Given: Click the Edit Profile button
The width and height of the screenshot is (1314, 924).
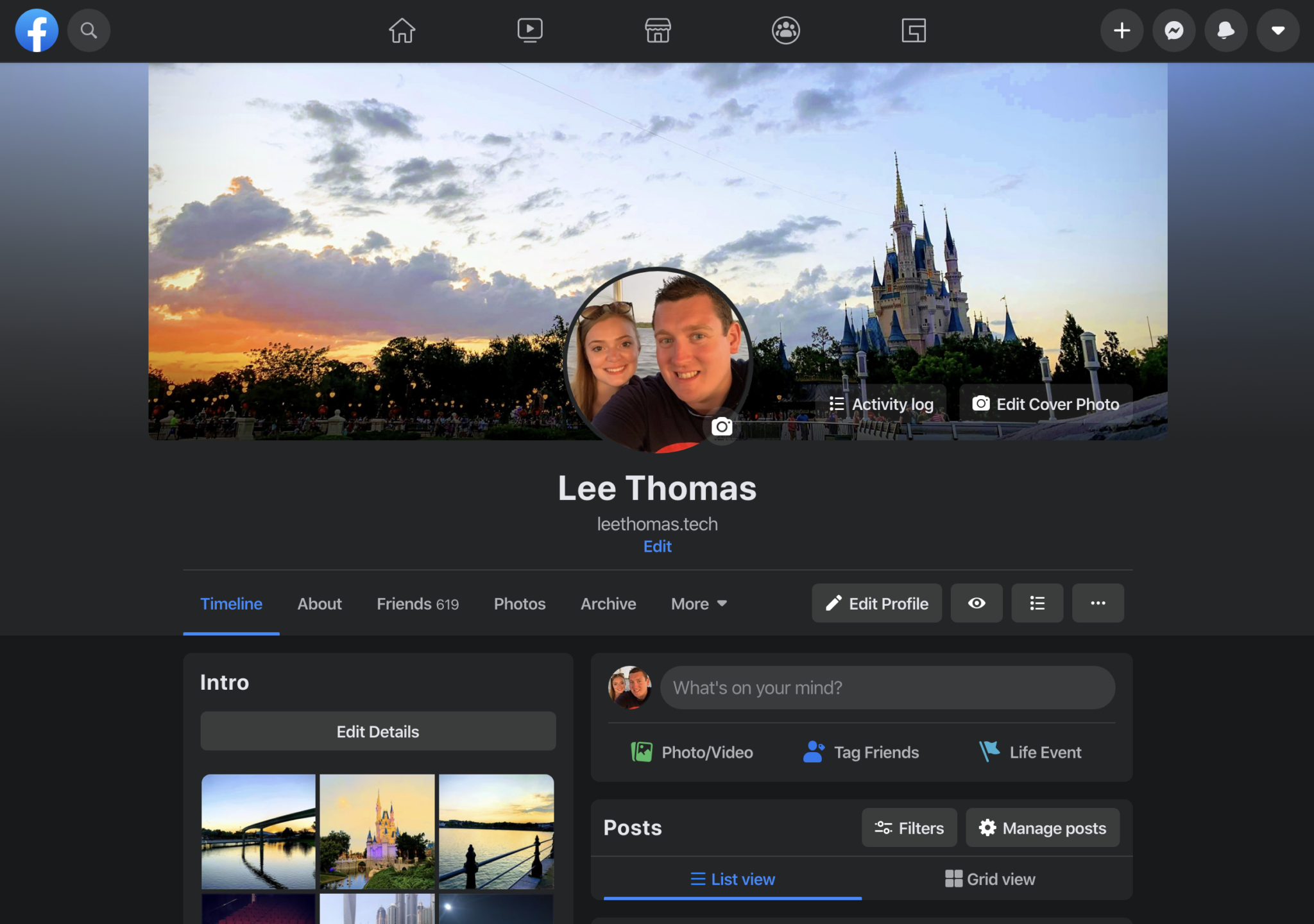Looking at the screenshot, I should pyautogui.click(x=876, y=603).
